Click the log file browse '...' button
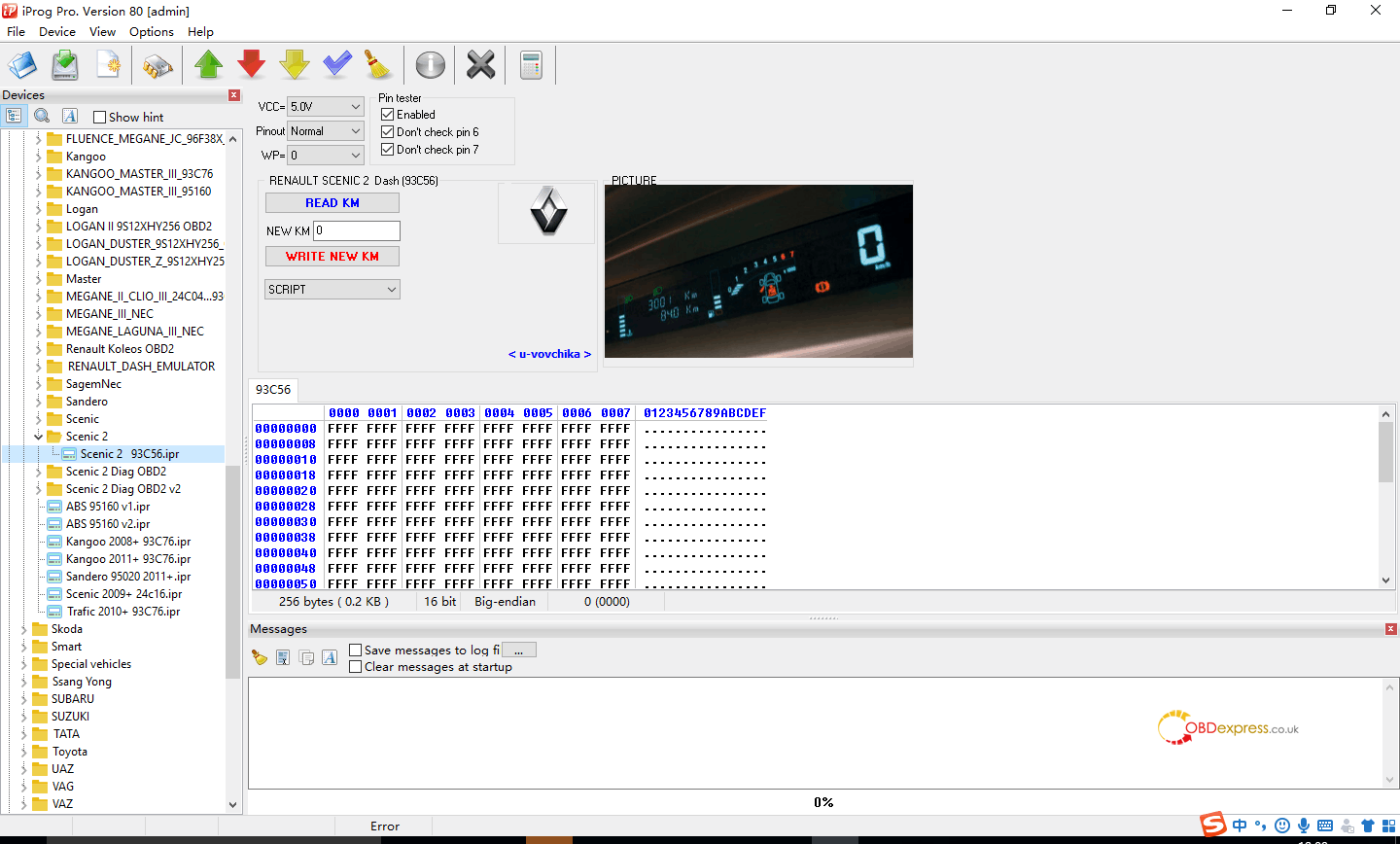Screen dimensions: 1400x844 519,651
